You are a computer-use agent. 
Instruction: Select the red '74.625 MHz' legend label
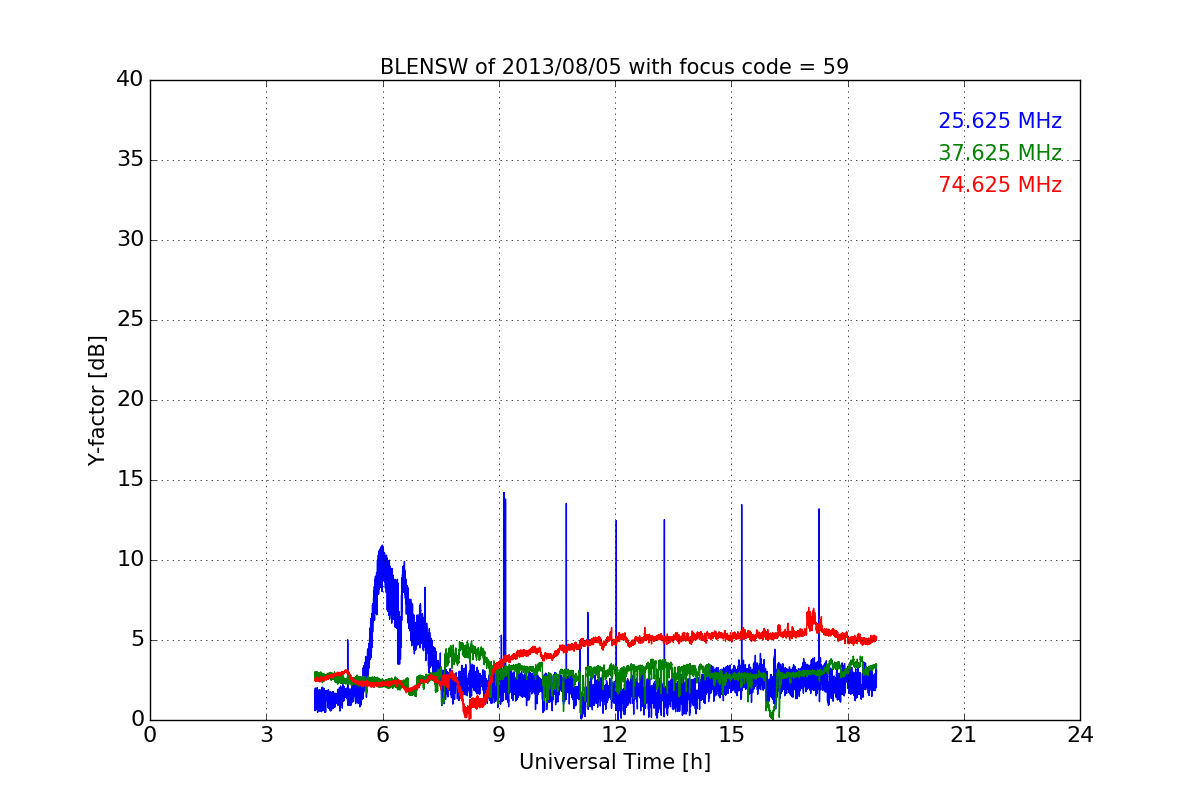[1000, 185]
